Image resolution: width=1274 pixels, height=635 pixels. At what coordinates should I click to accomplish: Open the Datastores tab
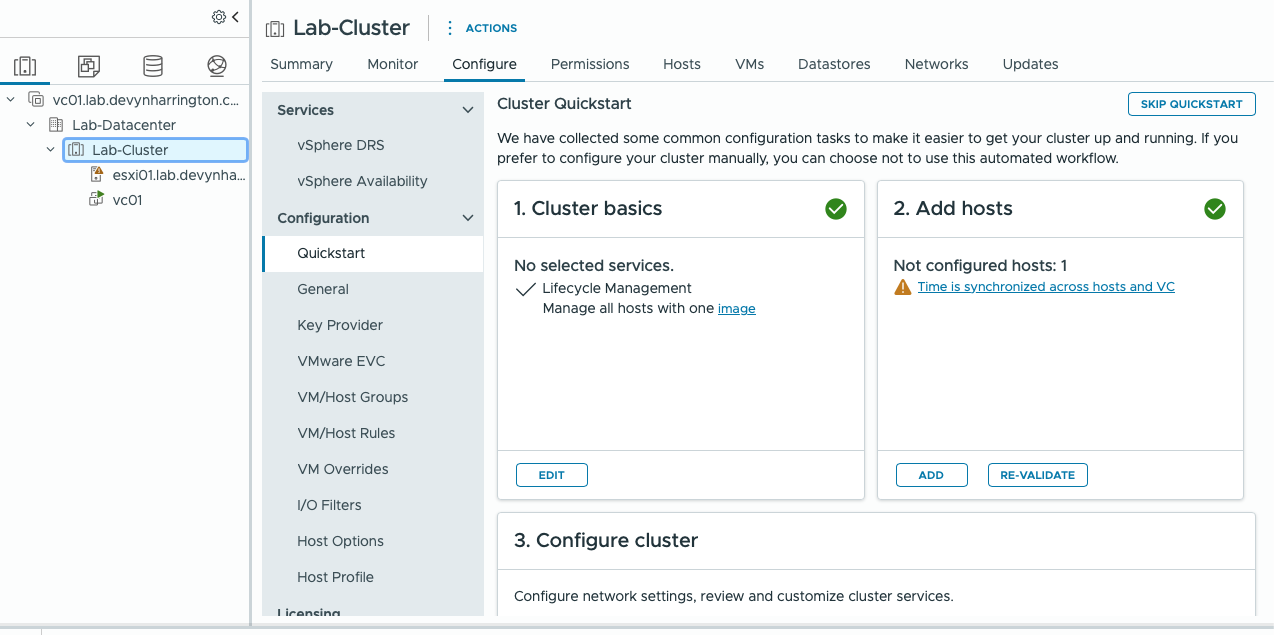point(834,64)
